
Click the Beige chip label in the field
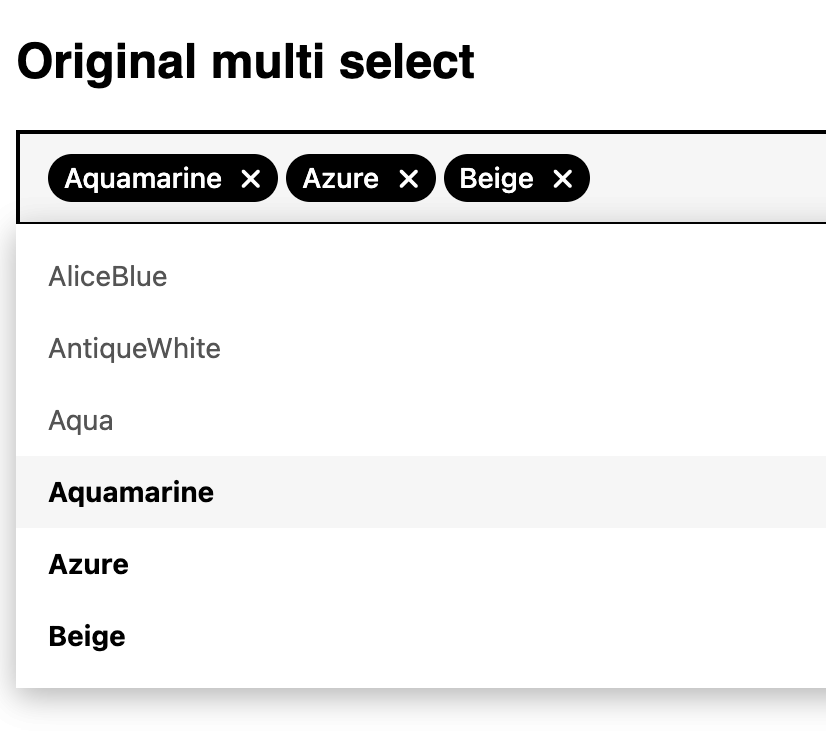[497, 179]
